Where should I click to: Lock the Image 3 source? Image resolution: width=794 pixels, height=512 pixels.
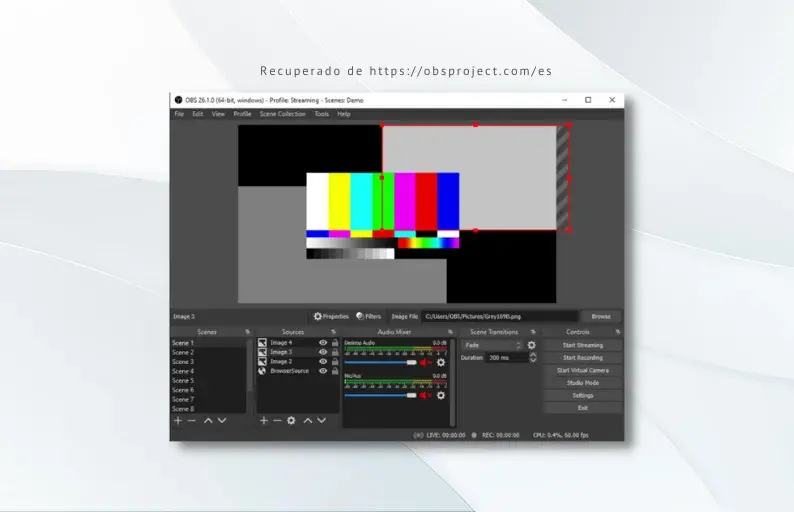pos(335,352)
